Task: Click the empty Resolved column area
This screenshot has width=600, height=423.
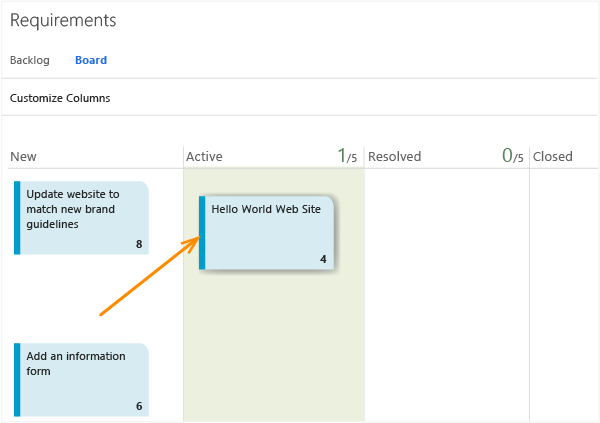Action: coord(446,290)
